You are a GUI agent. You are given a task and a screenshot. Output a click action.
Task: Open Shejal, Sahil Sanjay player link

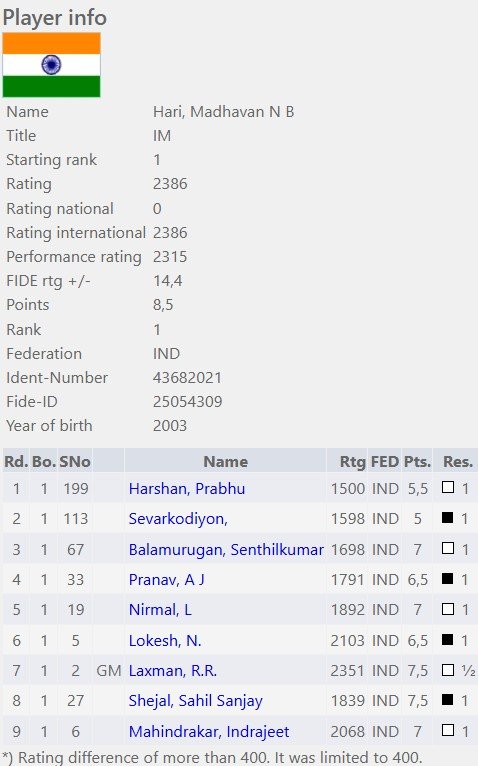(x=196, y=701)
